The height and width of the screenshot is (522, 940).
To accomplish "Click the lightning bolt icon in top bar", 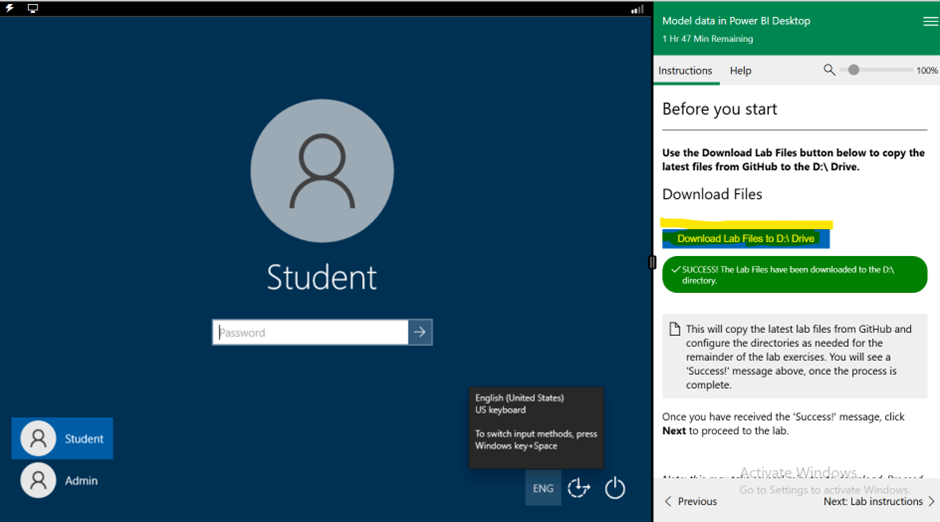I will point(10,8).
